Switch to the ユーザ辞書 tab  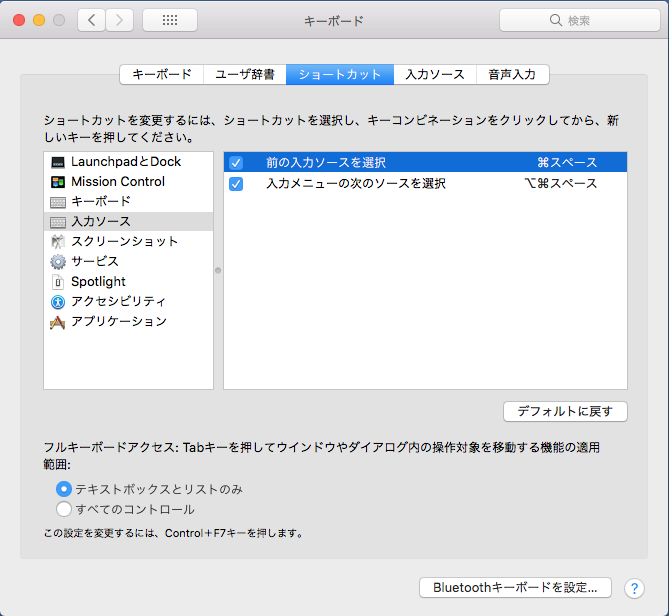tap(245, 74)
